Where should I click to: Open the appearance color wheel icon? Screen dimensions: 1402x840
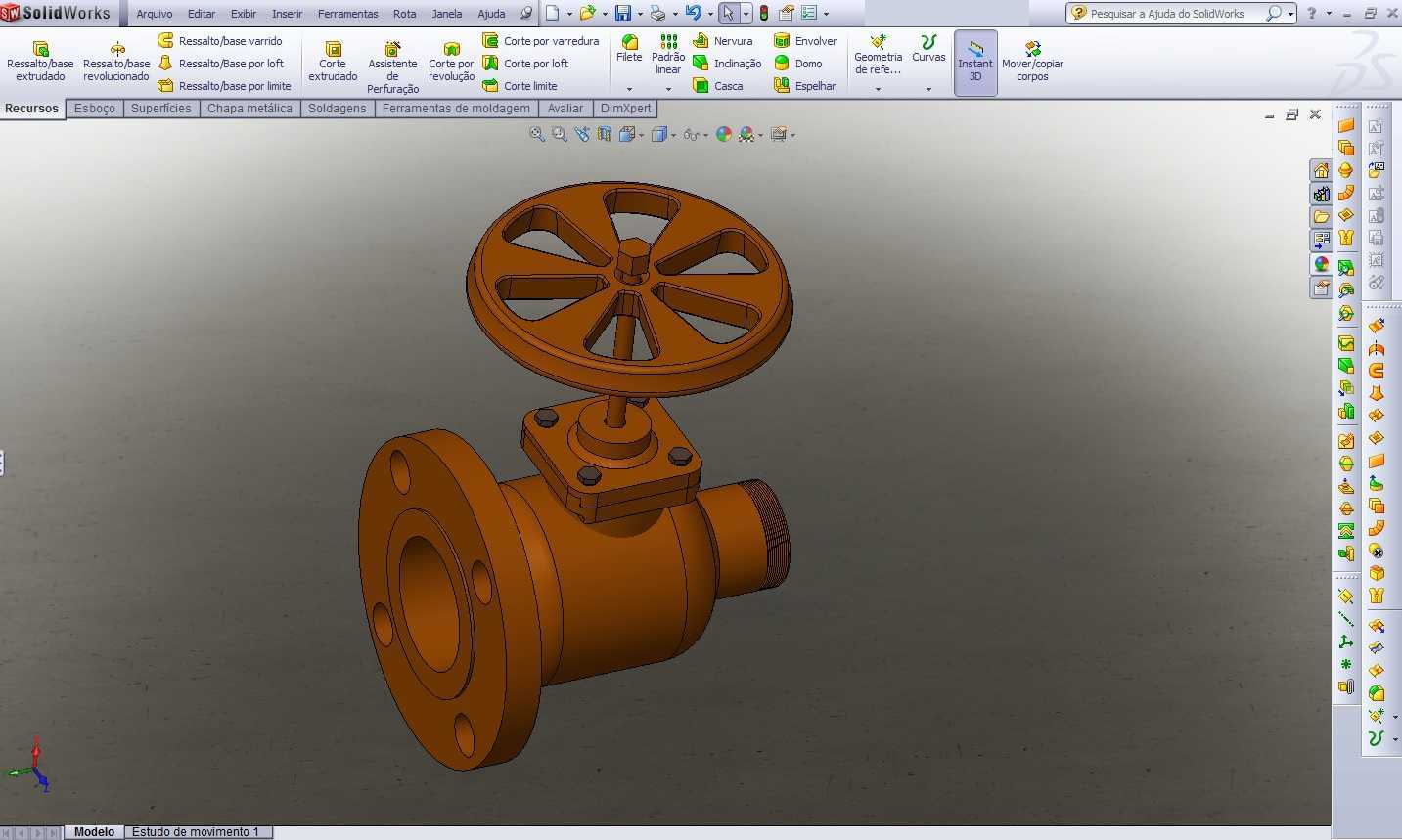coord(724,135)
